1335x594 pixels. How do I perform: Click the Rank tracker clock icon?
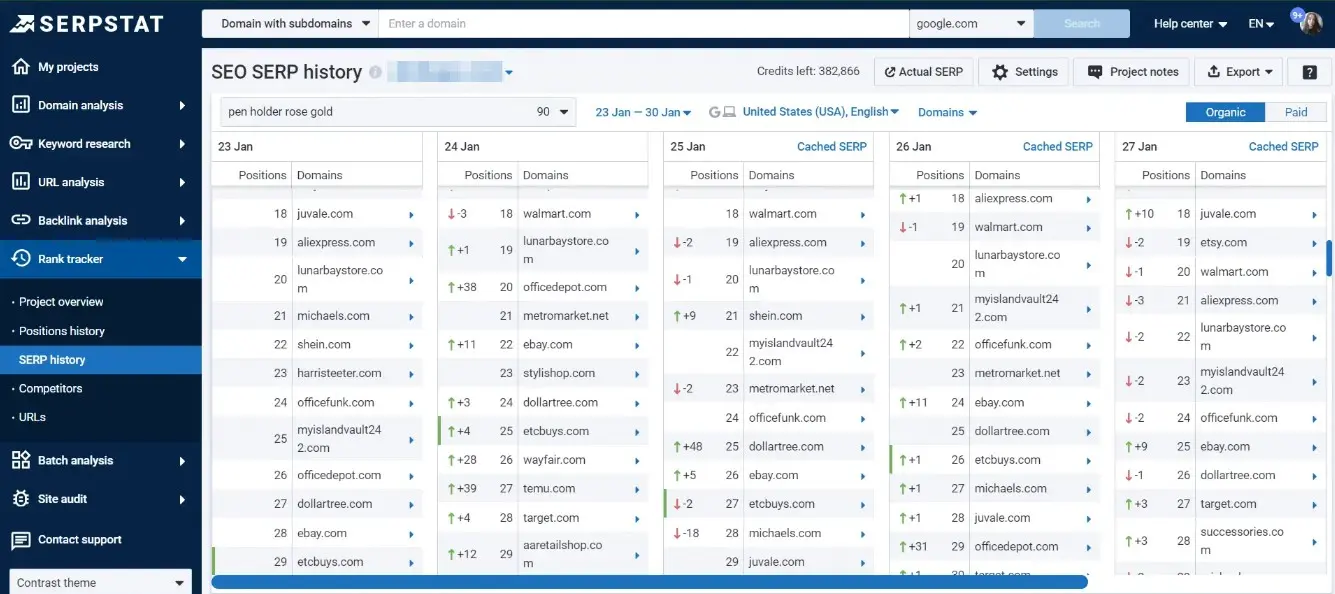tap(20, 258)
